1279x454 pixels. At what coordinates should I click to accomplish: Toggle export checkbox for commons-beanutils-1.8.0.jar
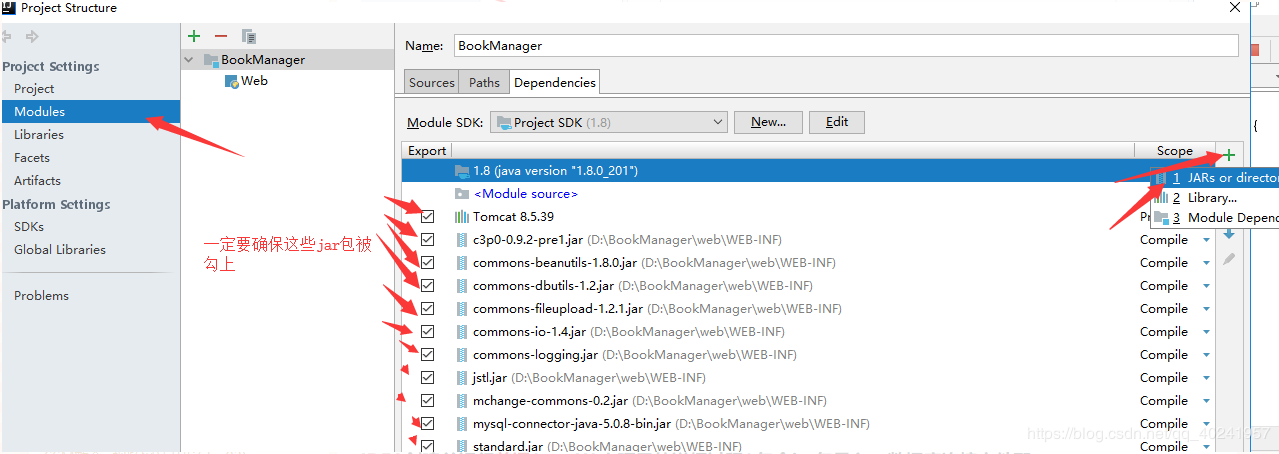coord(428,262)
